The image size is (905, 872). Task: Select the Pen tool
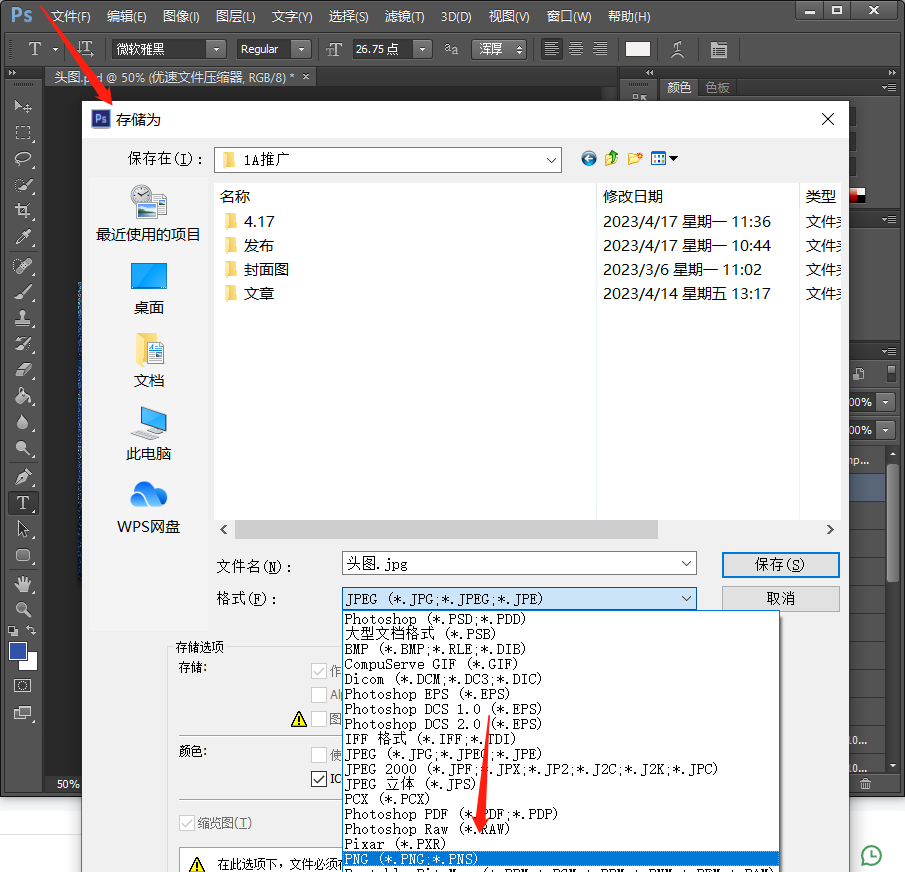point(23,477)
